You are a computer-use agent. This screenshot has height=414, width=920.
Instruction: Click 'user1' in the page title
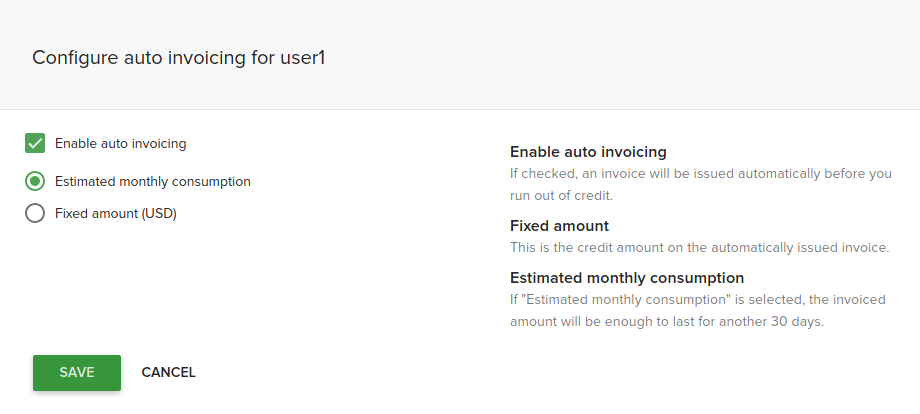pyautogui.click(x=303, y=57)
